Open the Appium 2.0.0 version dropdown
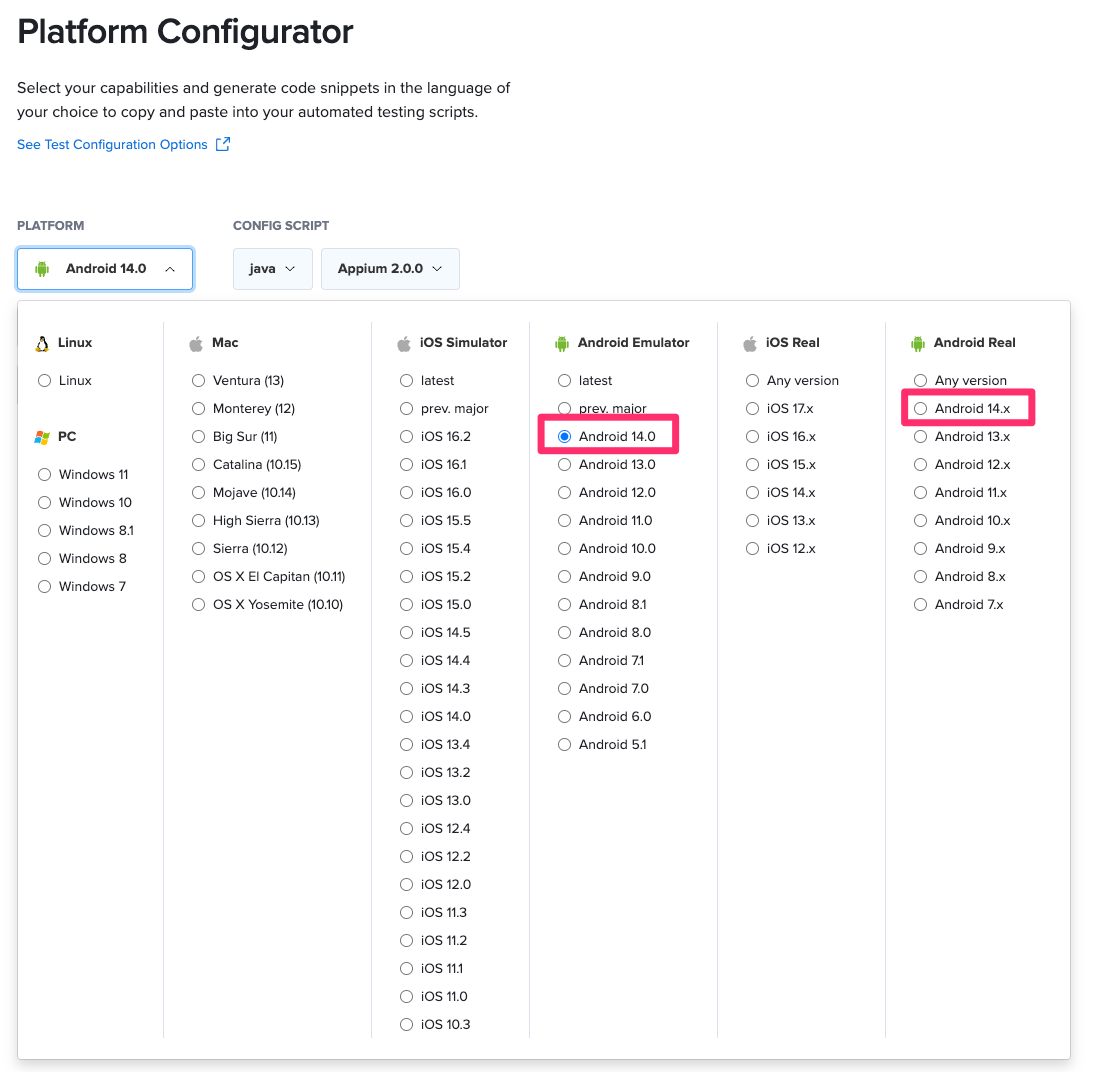 [x=390, y=269]
